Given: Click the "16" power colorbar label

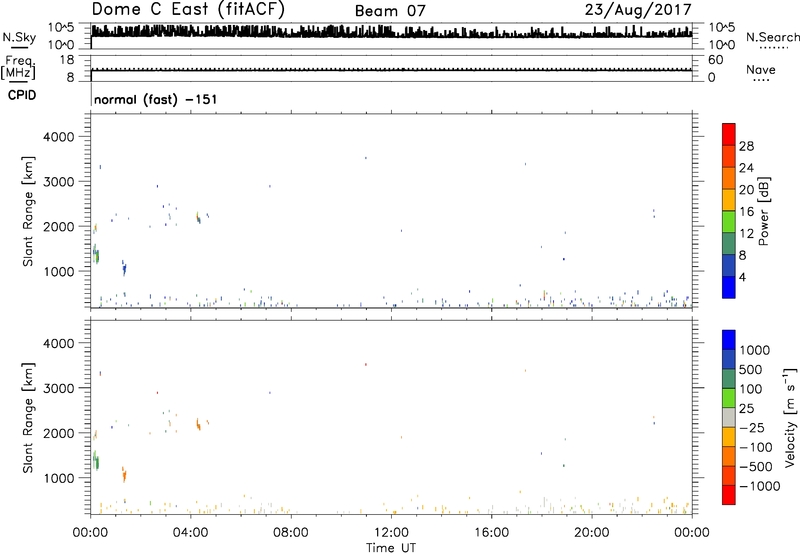Looking at the screenshot, I should [x=746, y=212].
